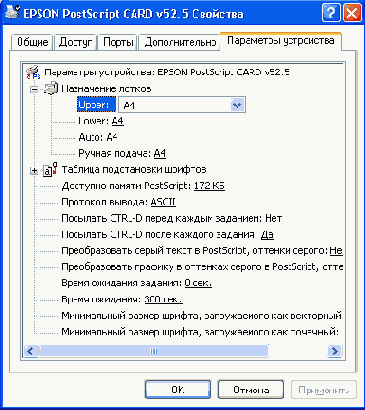Screen dimensions: 365x410
Task: Click the Lower tray A4 value
Action: click(x=118, y=121)
